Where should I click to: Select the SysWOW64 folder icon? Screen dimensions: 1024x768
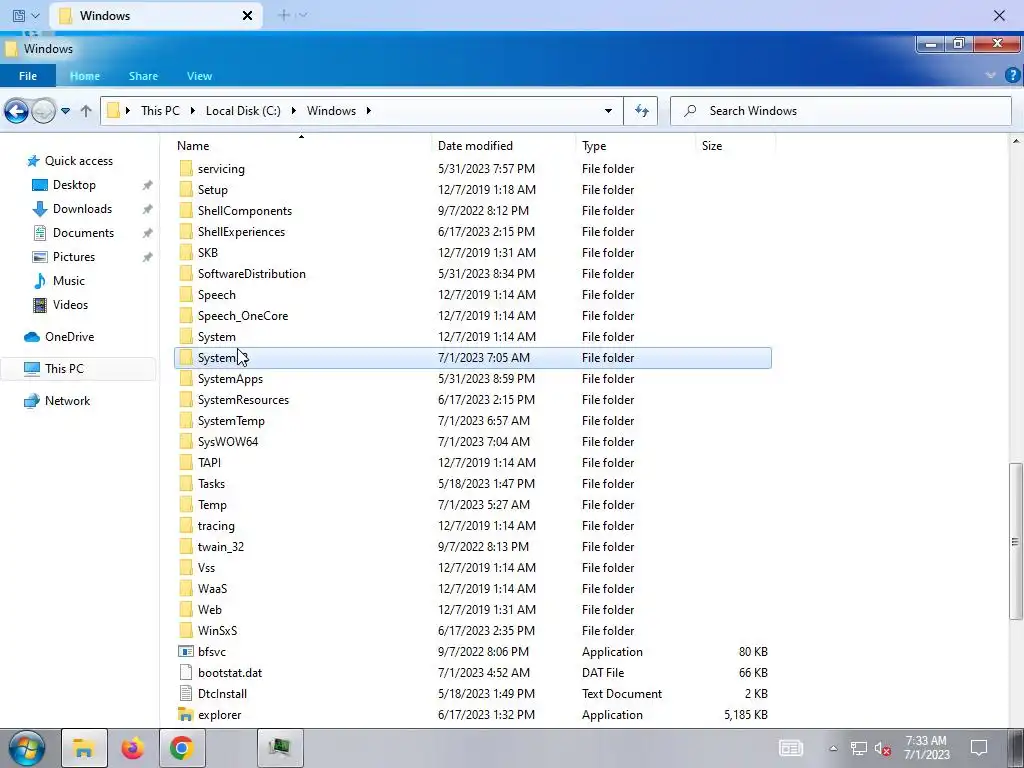pyautogui.click(x=186, y=442)
